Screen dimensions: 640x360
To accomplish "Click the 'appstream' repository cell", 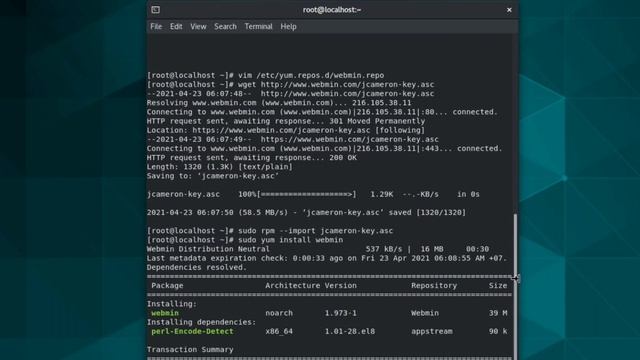I will (432, 331).
